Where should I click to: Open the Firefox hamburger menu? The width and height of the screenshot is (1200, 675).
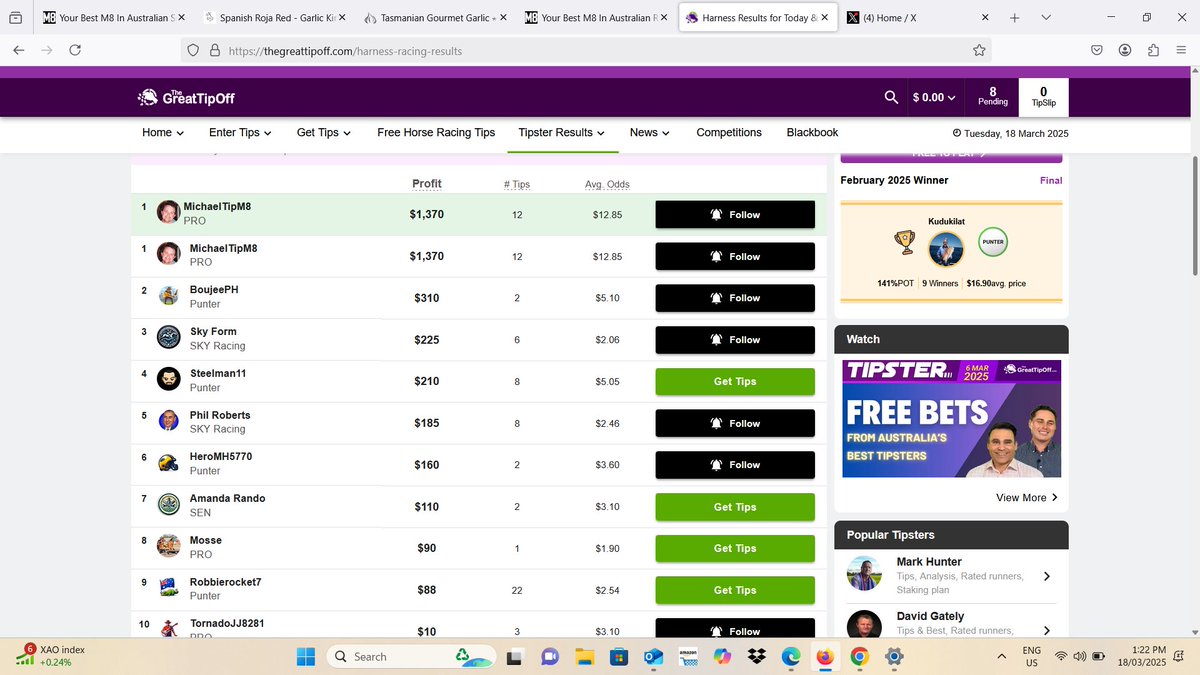pos(1182,50)
